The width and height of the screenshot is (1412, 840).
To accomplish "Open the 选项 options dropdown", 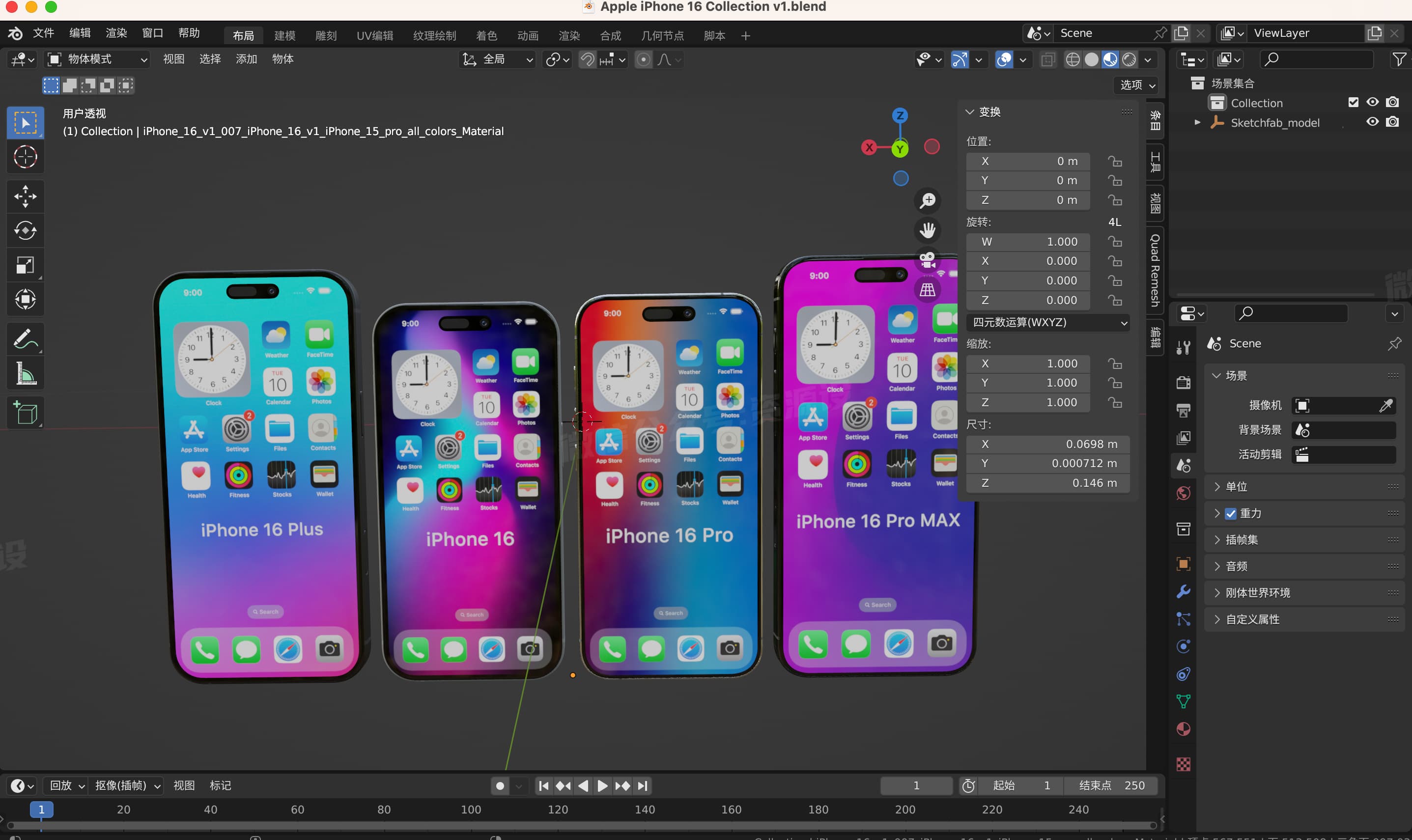I will pyautogui.click(x=1137, y=85).
